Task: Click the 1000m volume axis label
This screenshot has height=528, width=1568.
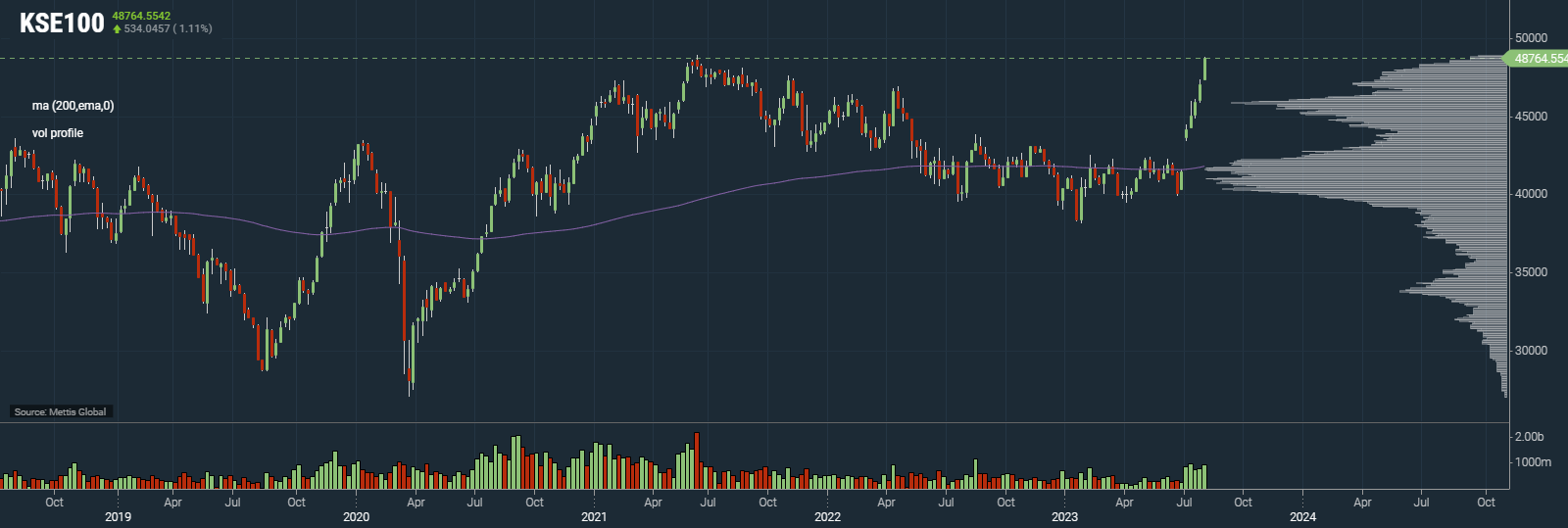Action: point(1533,462)
